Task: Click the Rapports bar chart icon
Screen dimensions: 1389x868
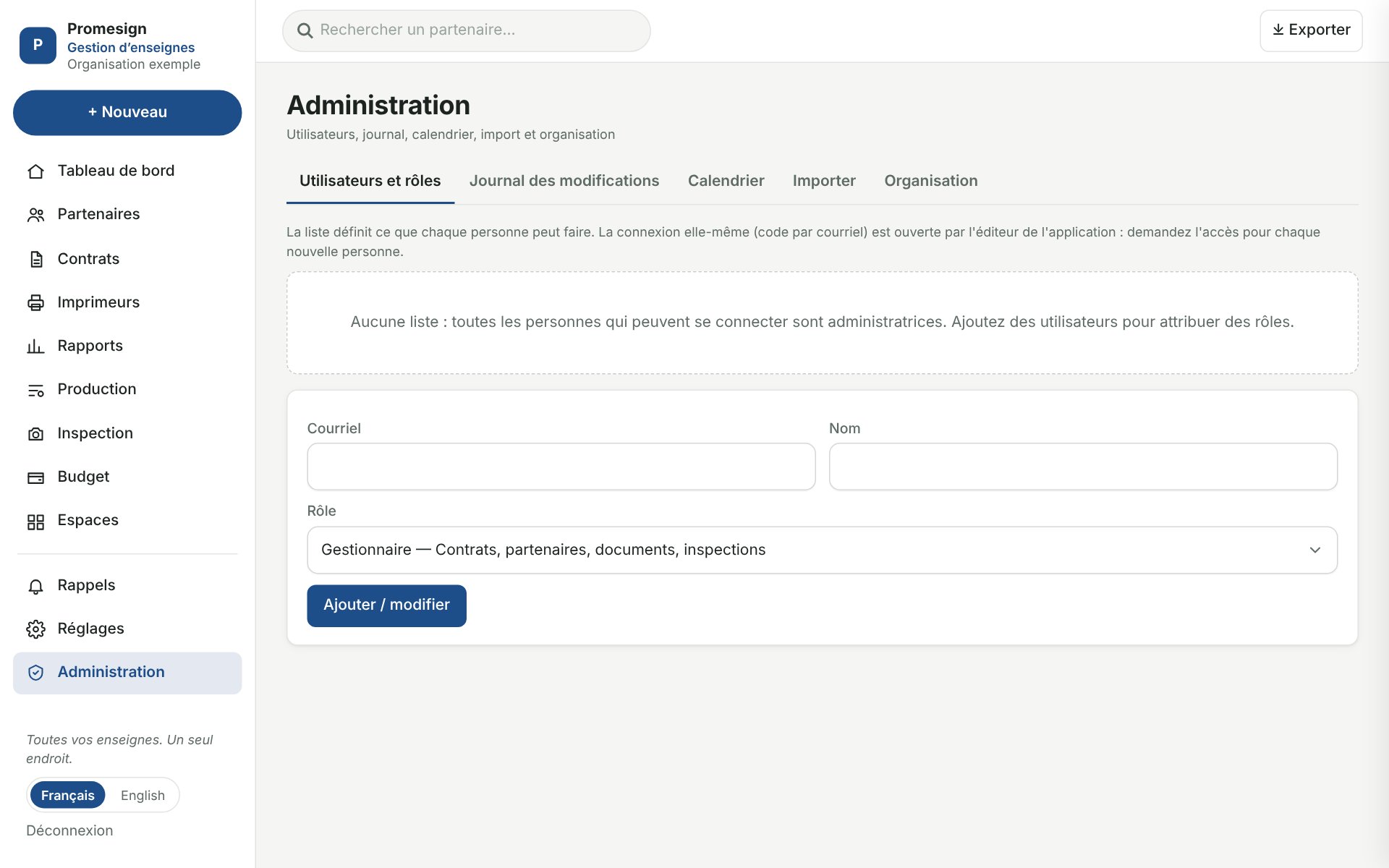Action: (x=35, y=346)
